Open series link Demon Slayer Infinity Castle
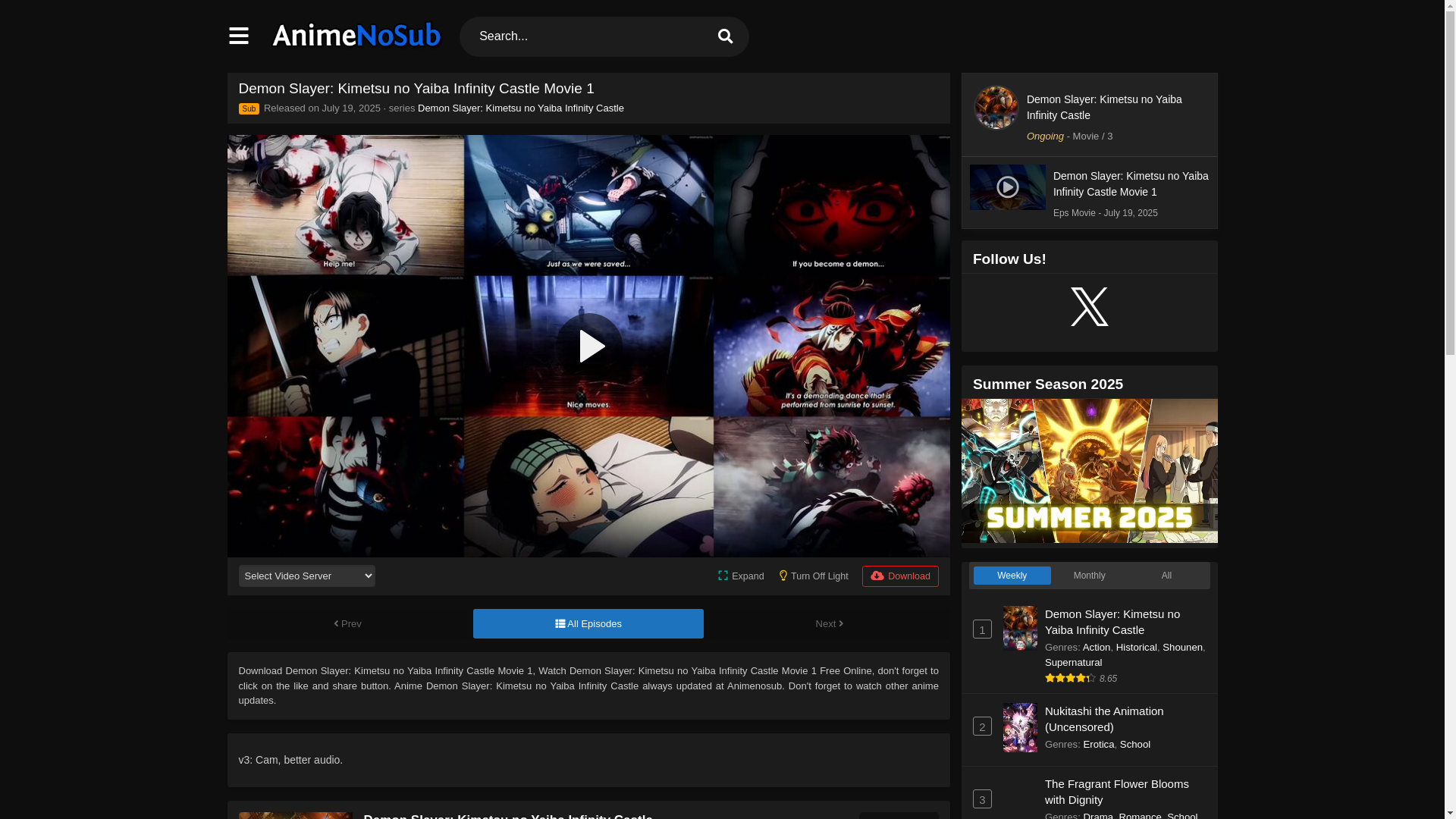 click(x=521, y=108)
